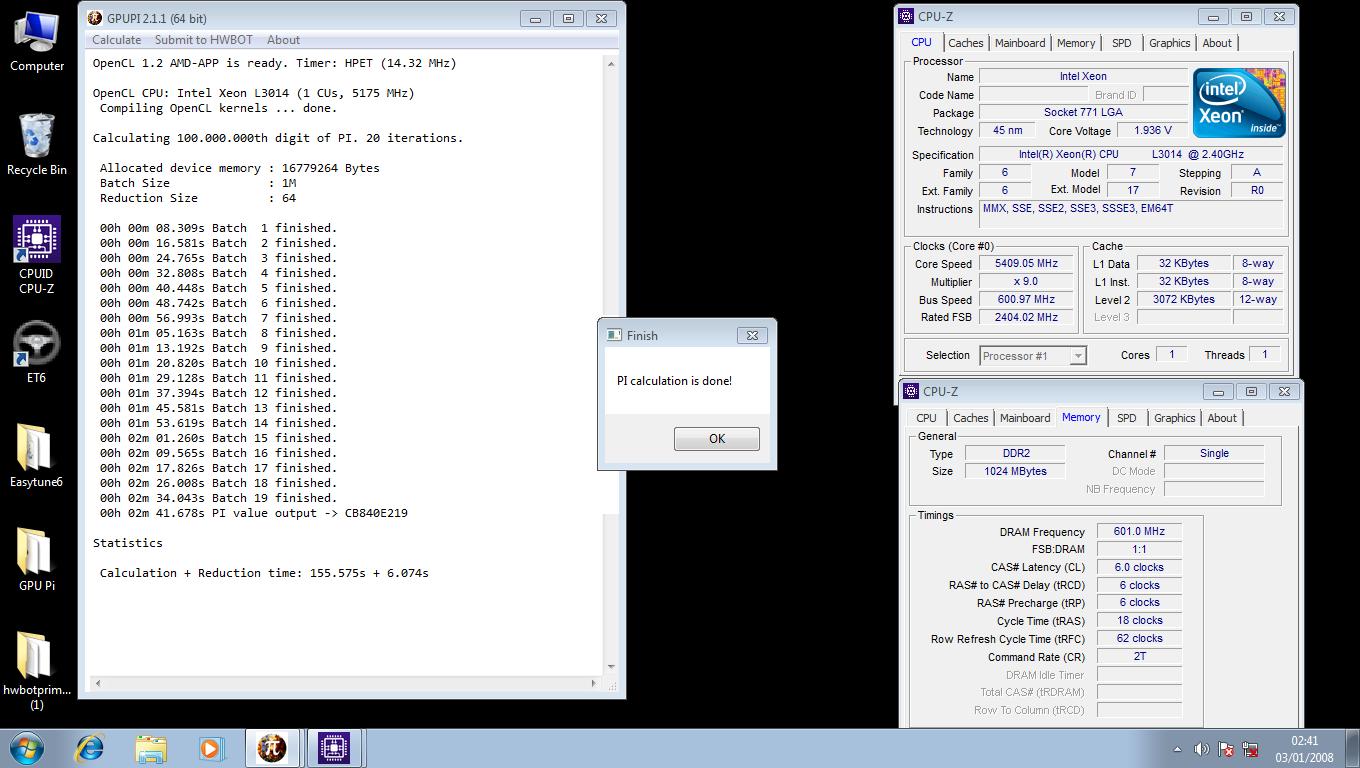Switch to GPUPI via its taskbar icon
This screenshot has width=1360, height=768.
pos(272,748)
